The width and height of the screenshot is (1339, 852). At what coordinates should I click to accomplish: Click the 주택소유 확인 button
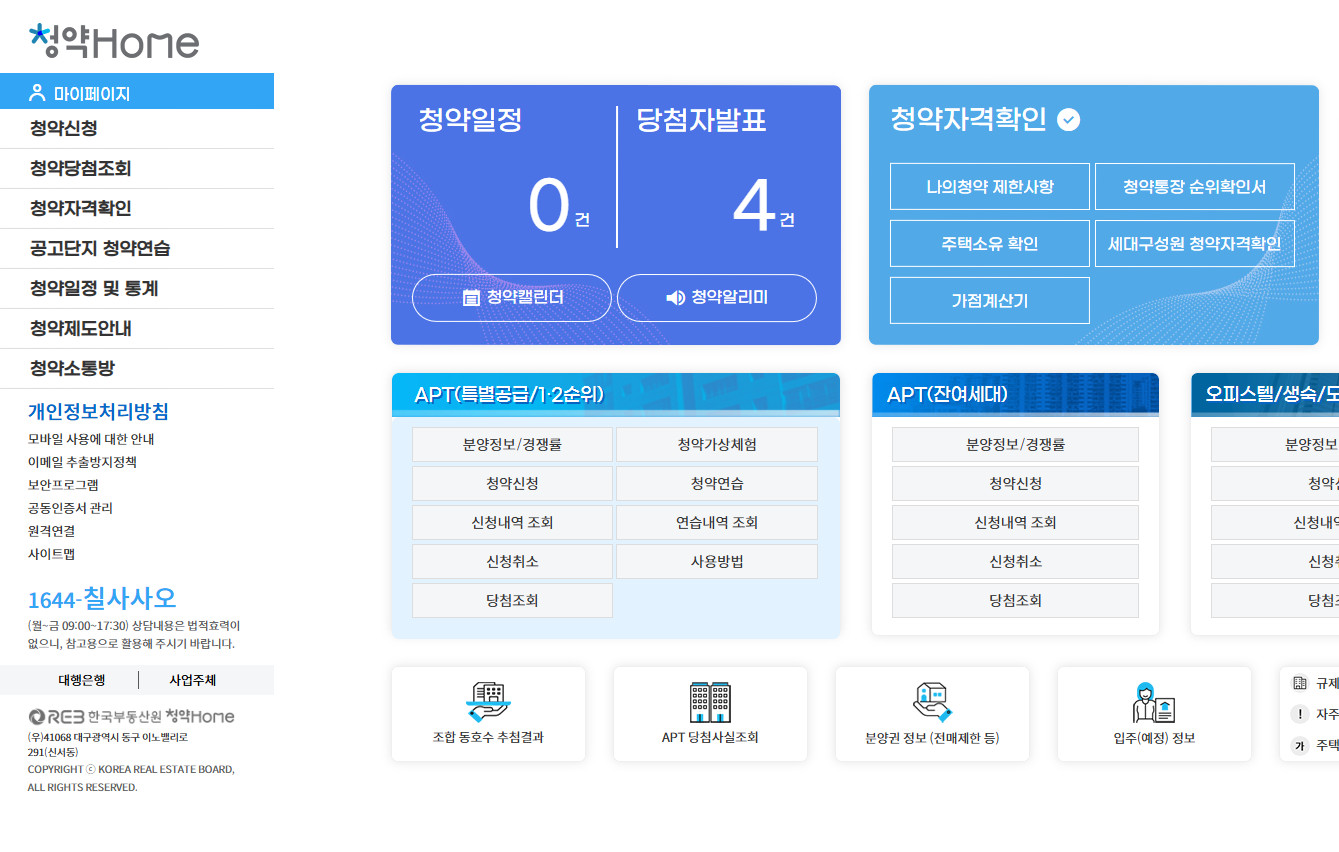(989, 243)
